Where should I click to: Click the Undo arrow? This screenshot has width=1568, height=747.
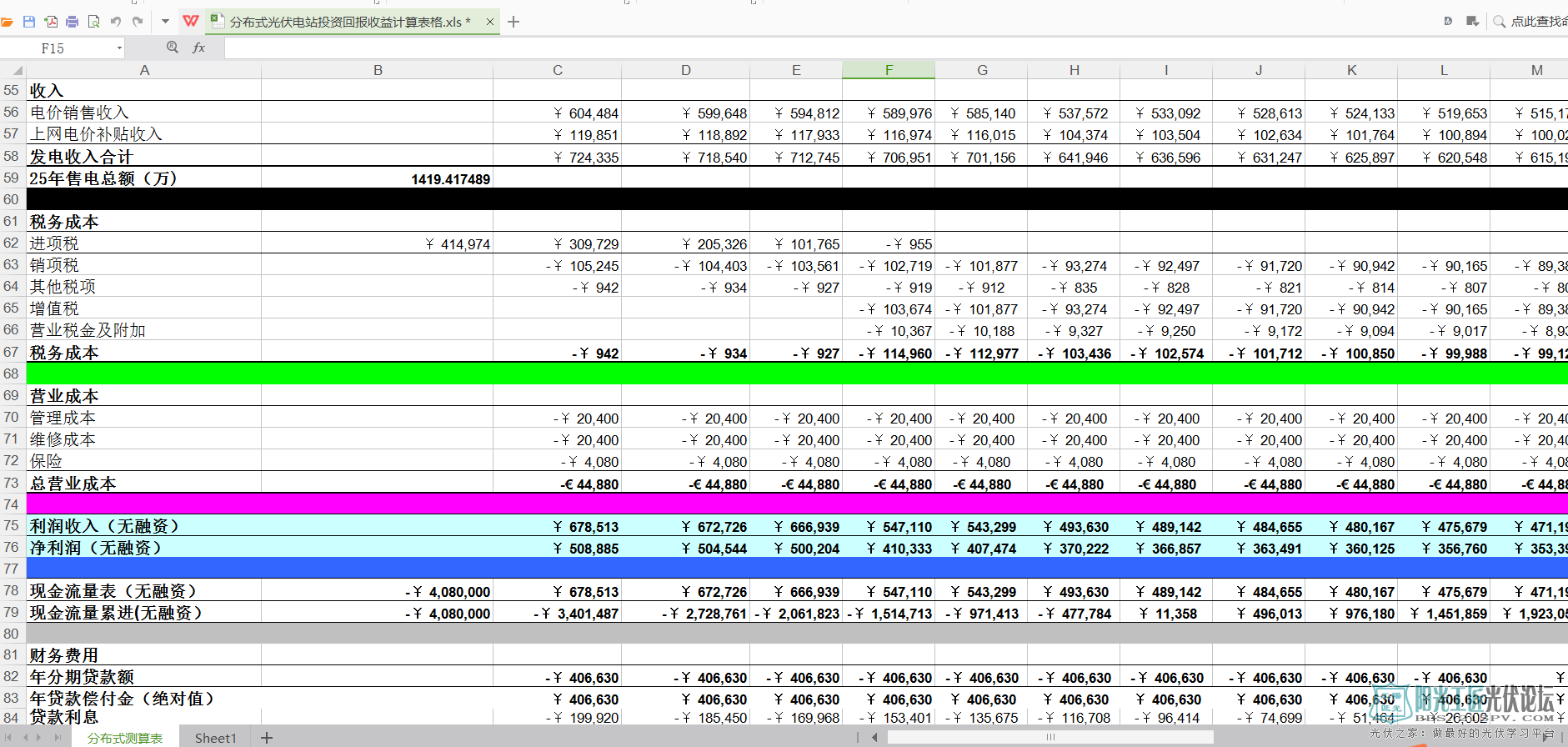pos(116,22)
